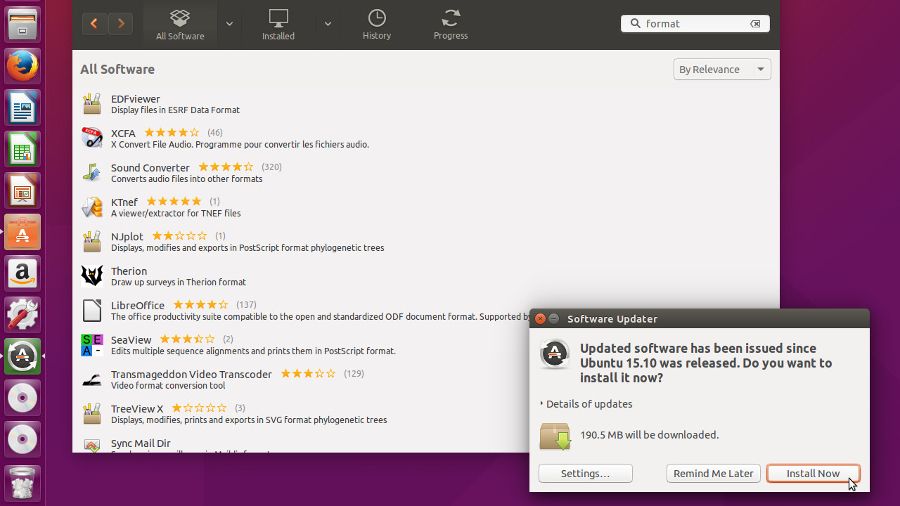Launch LibreOffice Impress from the launcher

(x=22, y=190)
